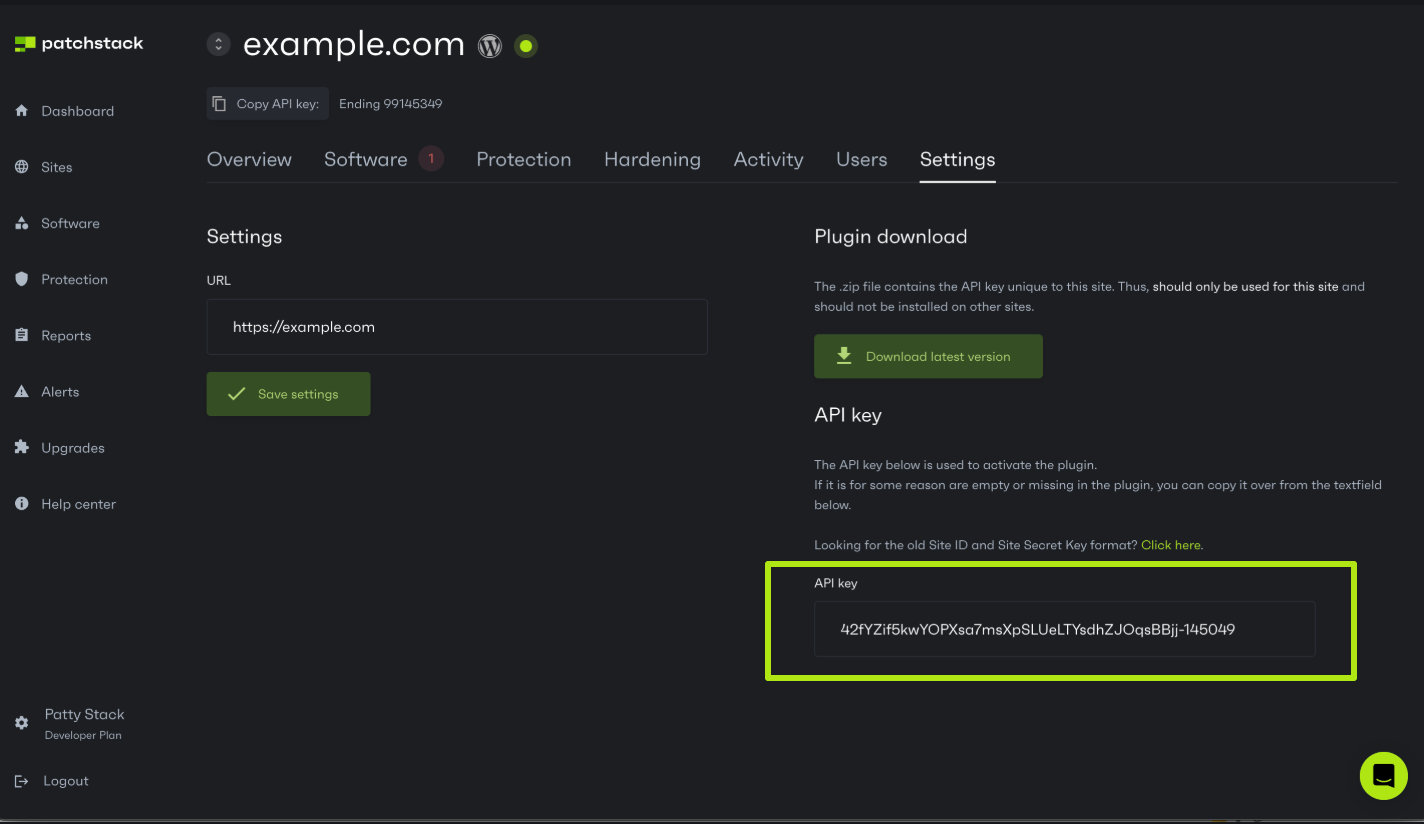Click the Copy API key button
1424x824 pixels.
tap(268, 104)
